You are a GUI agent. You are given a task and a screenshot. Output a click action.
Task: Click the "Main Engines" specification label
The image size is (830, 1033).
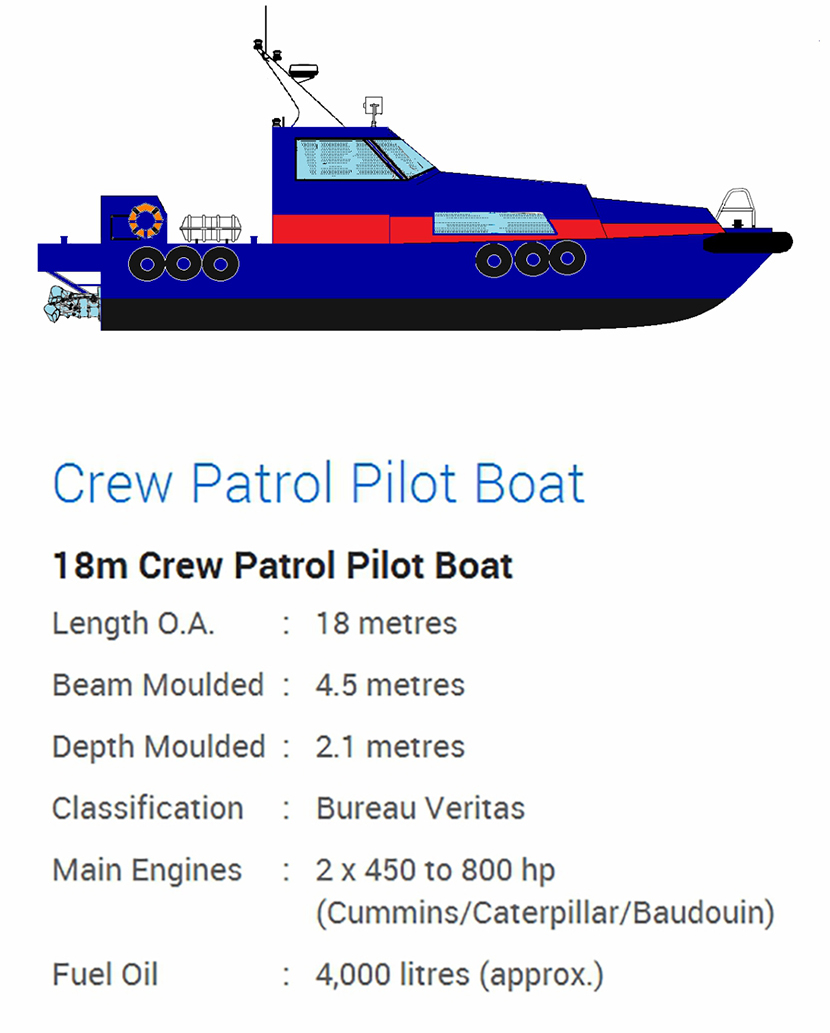coord(147,870)
